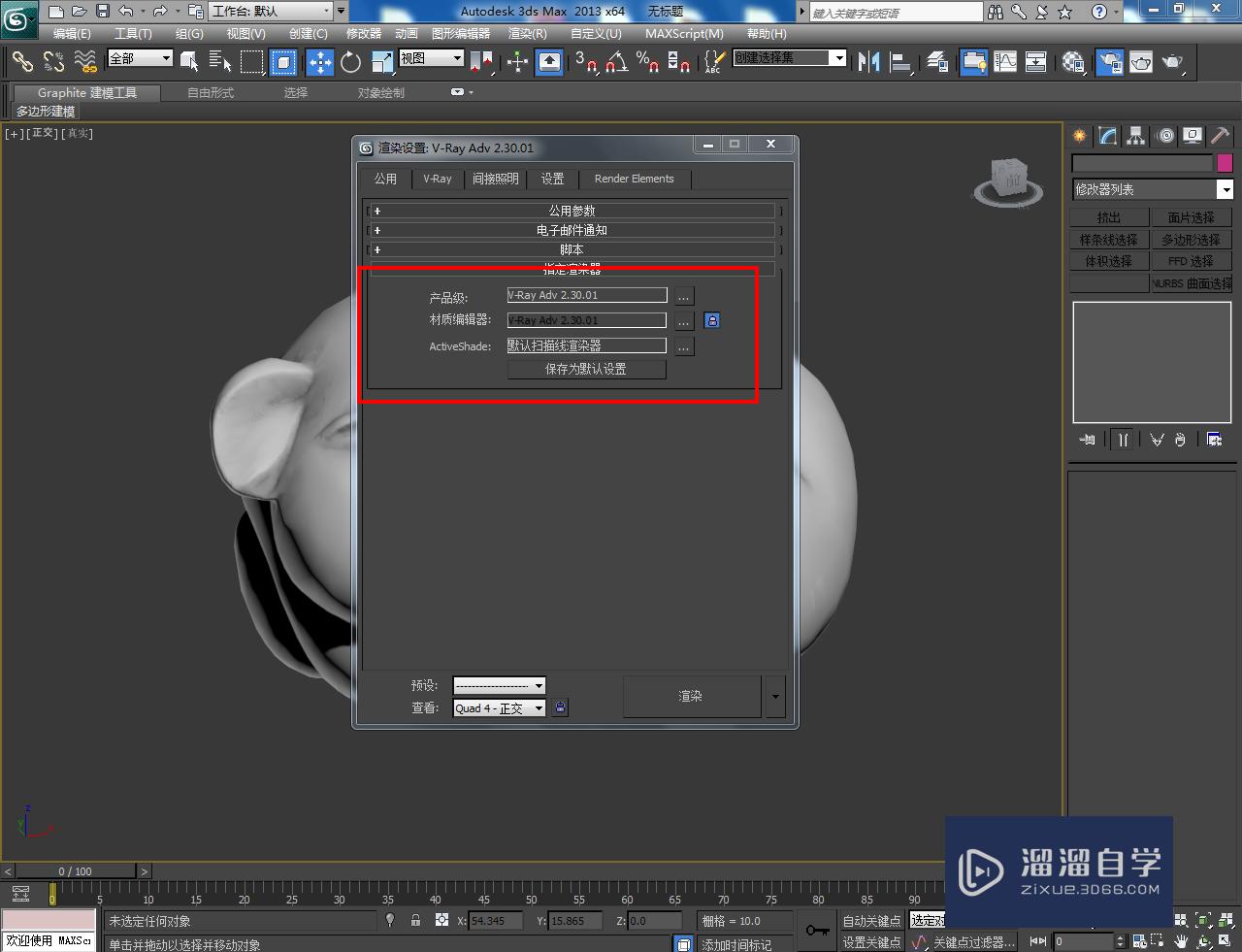Image resolution: width=1242 pixels, height=952 pixels.
Task: Choose renderer for ActiveShade via ellipsis button
Action: click(684, 346)
